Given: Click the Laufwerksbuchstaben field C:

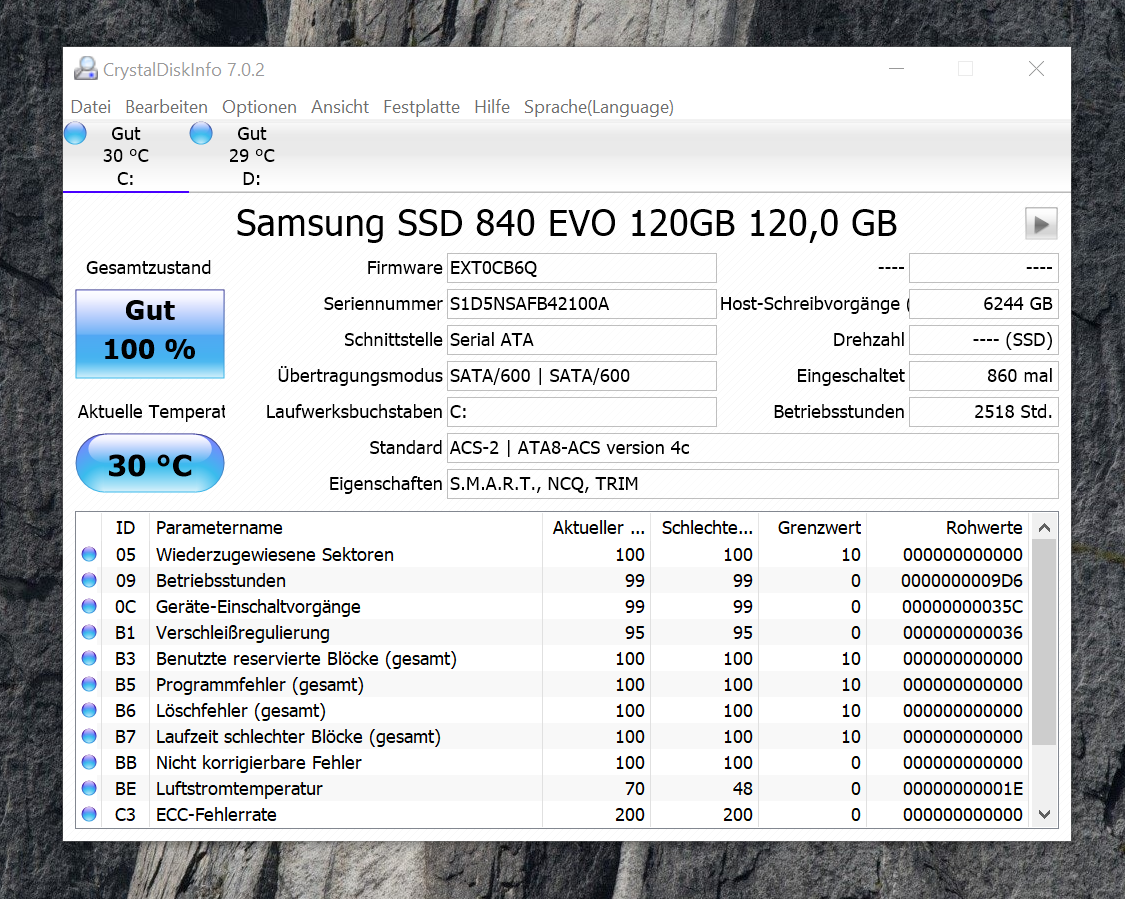Looking at the screenshot, I should click(x=581, y=412).
